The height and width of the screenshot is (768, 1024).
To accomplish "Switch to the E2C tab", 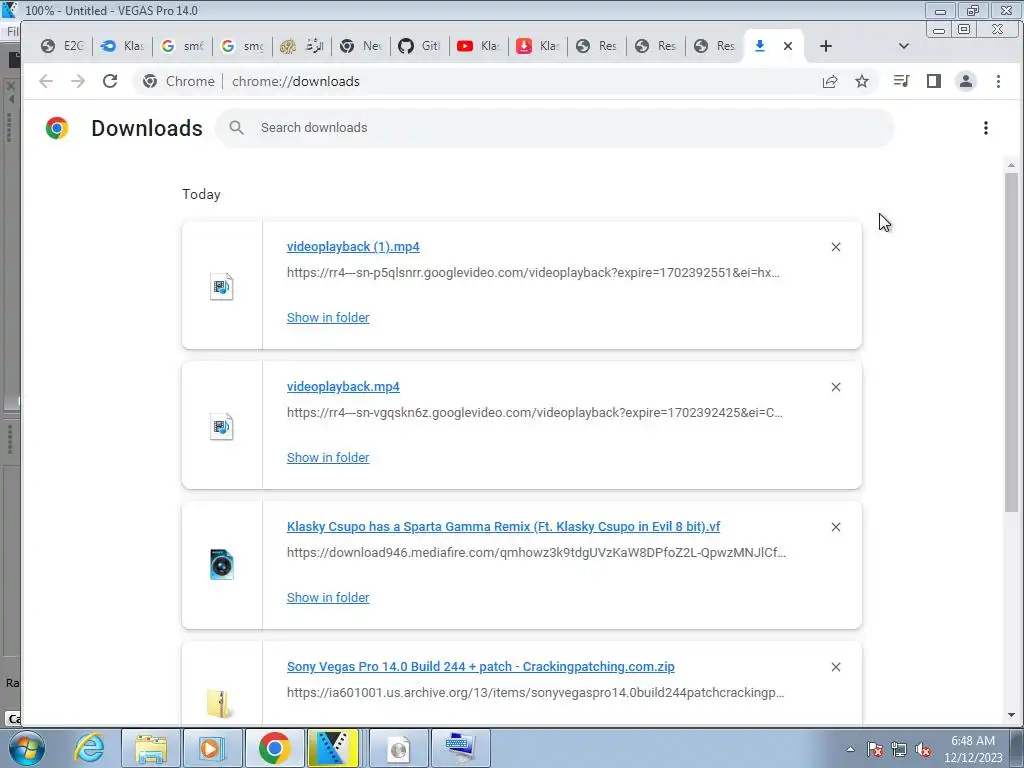I will click(x=63, y=46).
